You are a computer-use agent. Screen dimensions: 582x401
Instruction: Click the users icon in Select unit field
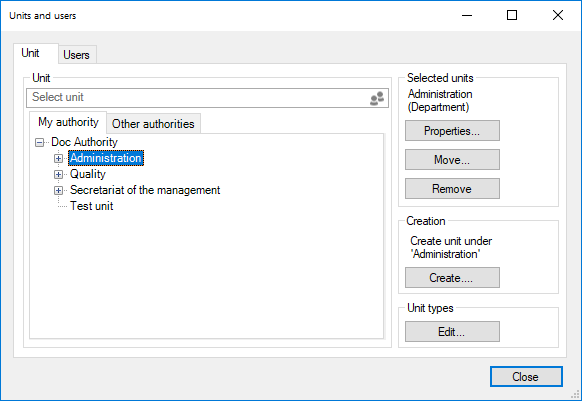point(377,98)
